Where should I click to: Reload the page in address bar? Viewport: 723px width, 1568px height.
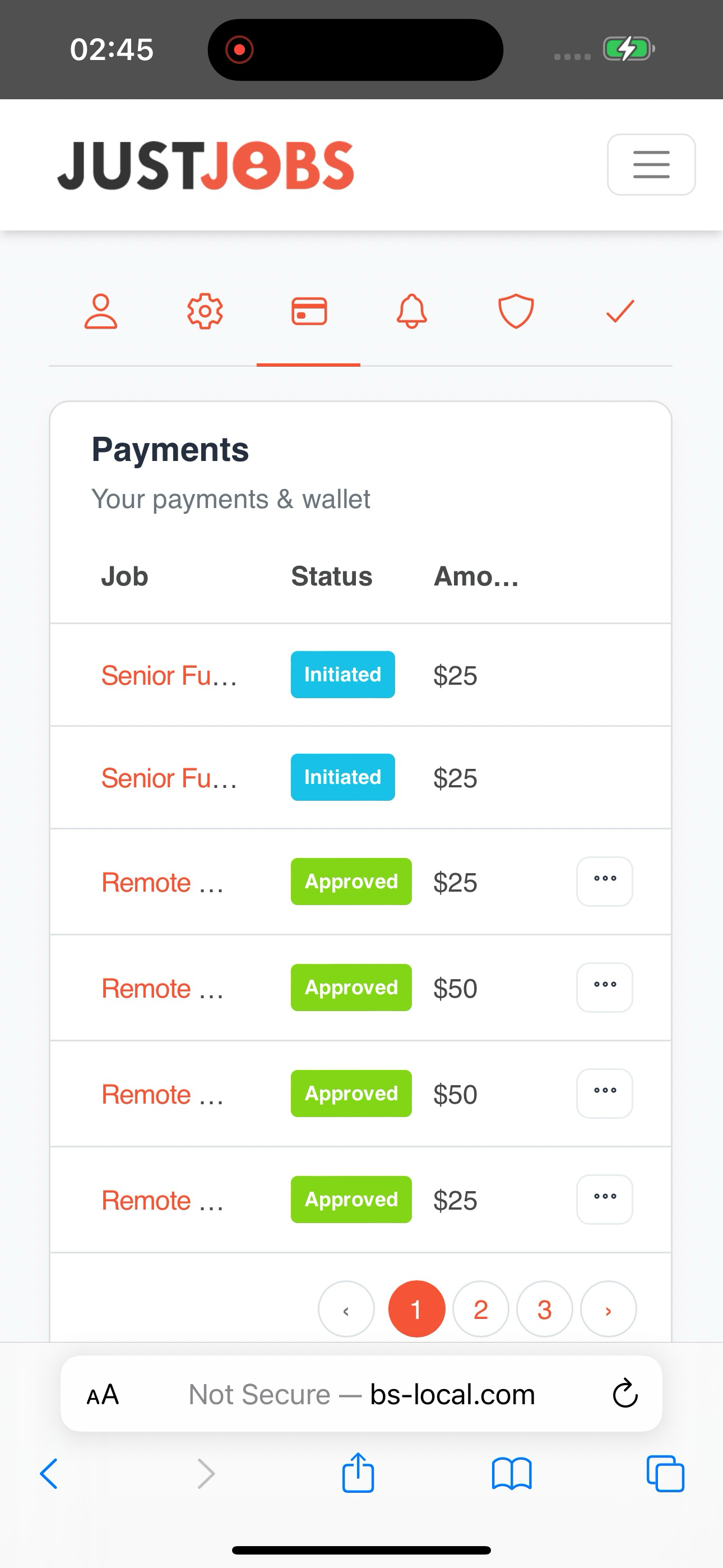click(625, 1394)
